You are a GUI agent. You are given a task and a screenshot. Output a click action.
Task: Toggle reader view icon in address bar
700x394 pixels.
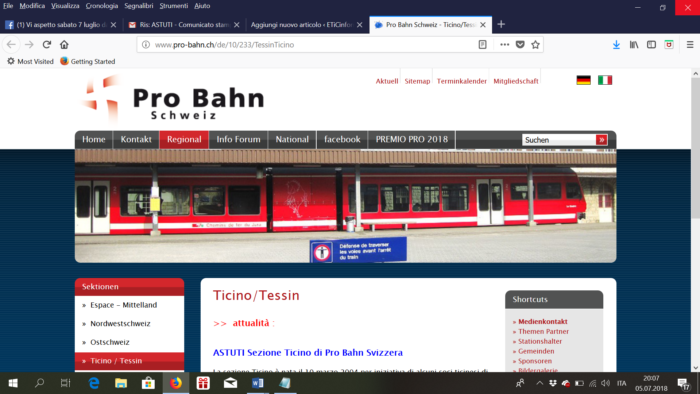click(x=483, y=45)
